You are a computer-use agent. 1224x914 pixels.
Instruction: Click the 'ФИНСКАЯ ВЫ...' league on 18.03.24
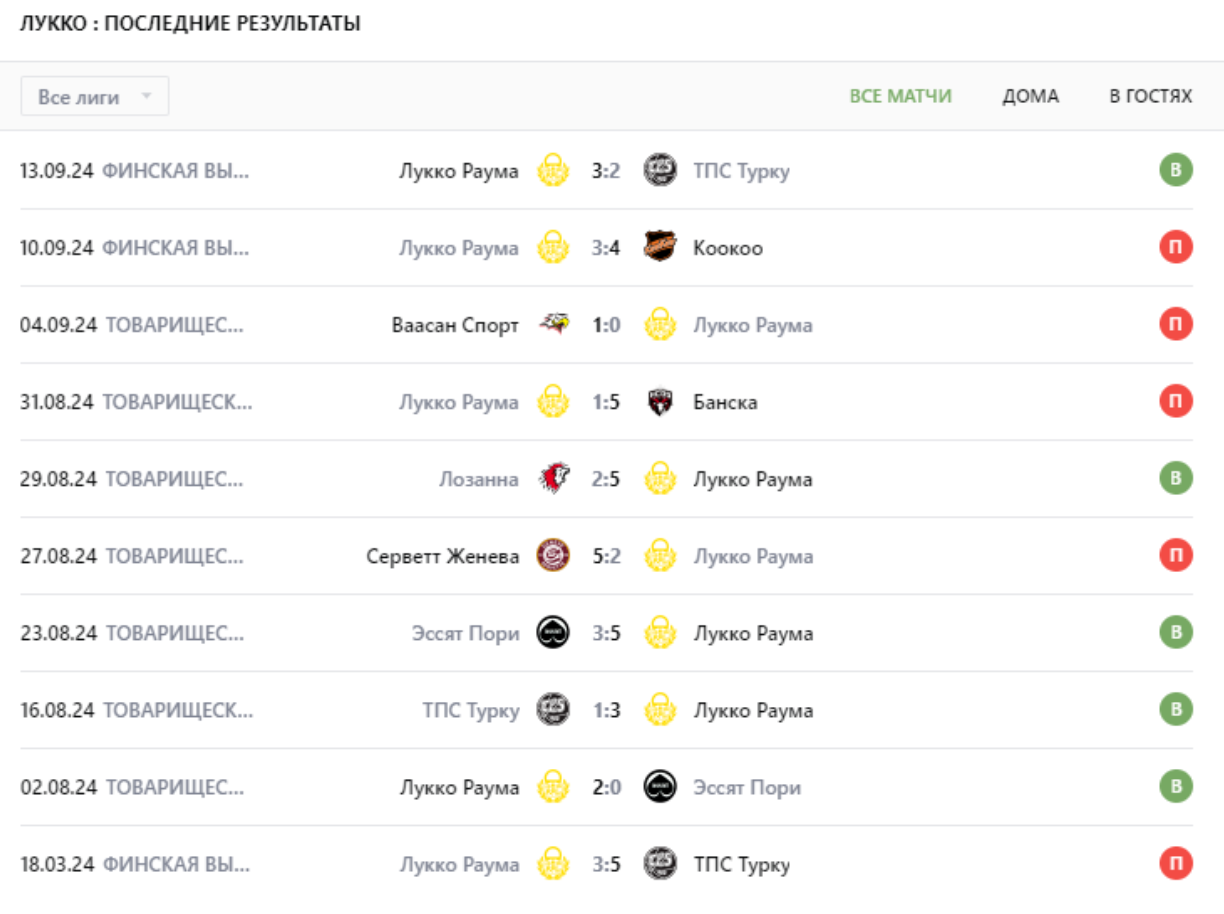pos(176,865)
